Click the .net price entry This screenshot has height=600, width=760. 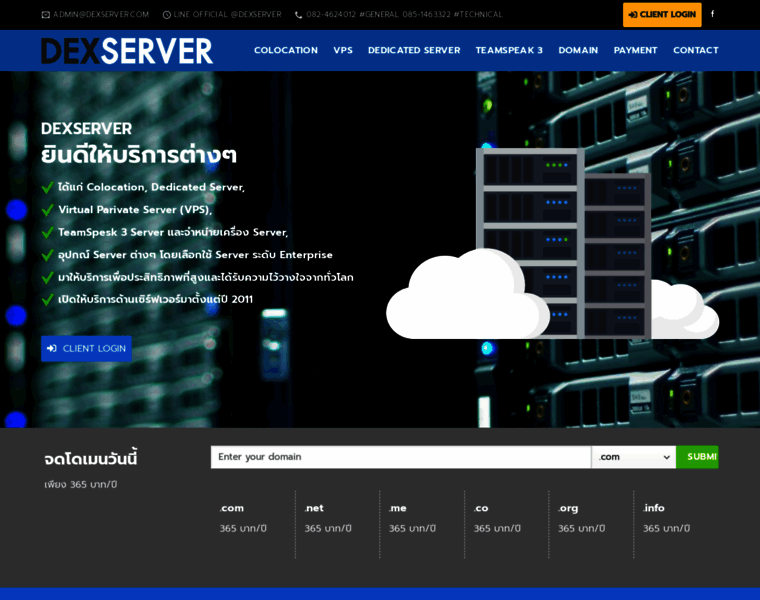pyautogui.click(x=328, y=518)
